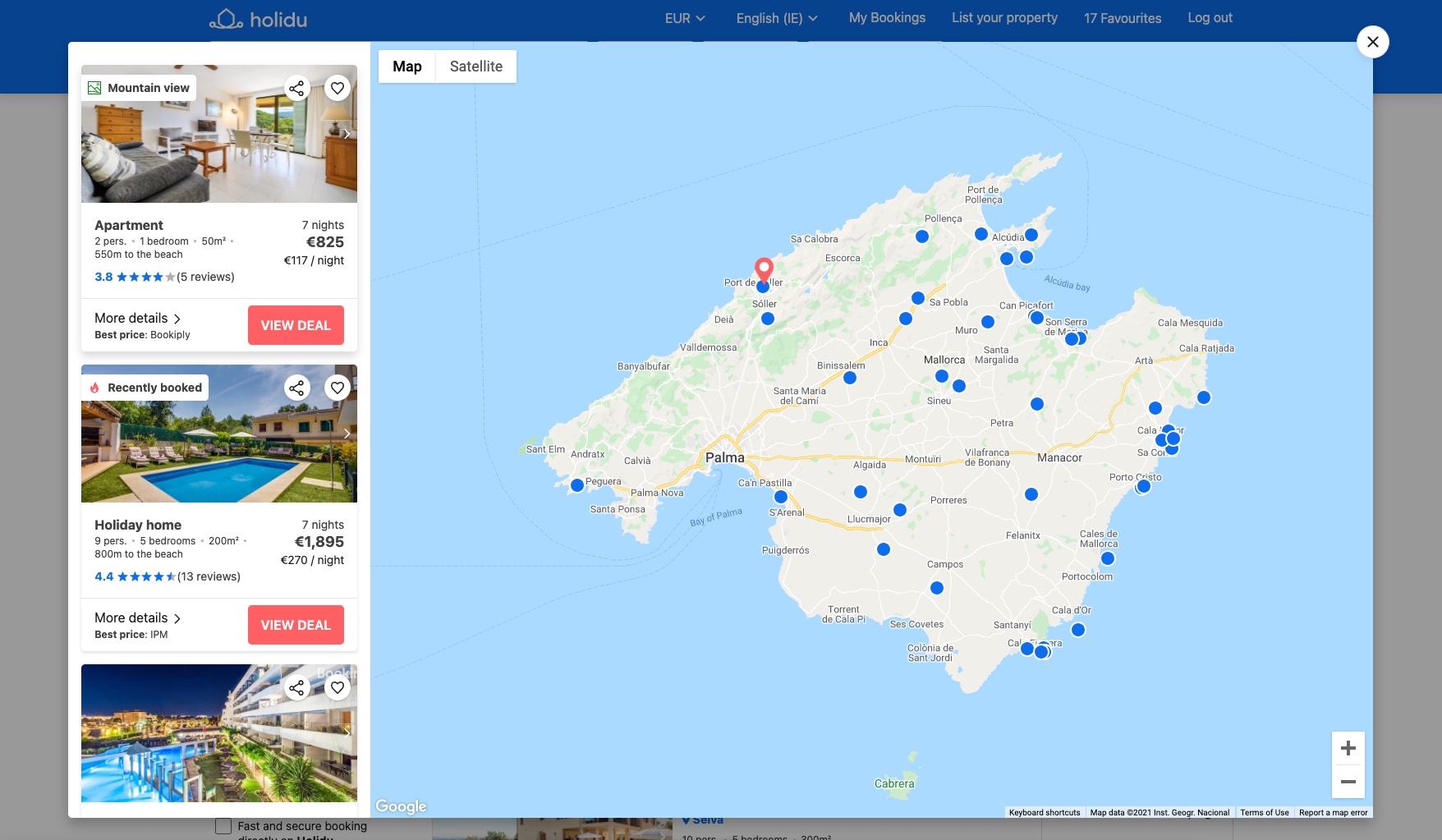Click the Holidu logo
Image resolution: width=1442 pixels, height=840 pixels.
tap(259, 19)
